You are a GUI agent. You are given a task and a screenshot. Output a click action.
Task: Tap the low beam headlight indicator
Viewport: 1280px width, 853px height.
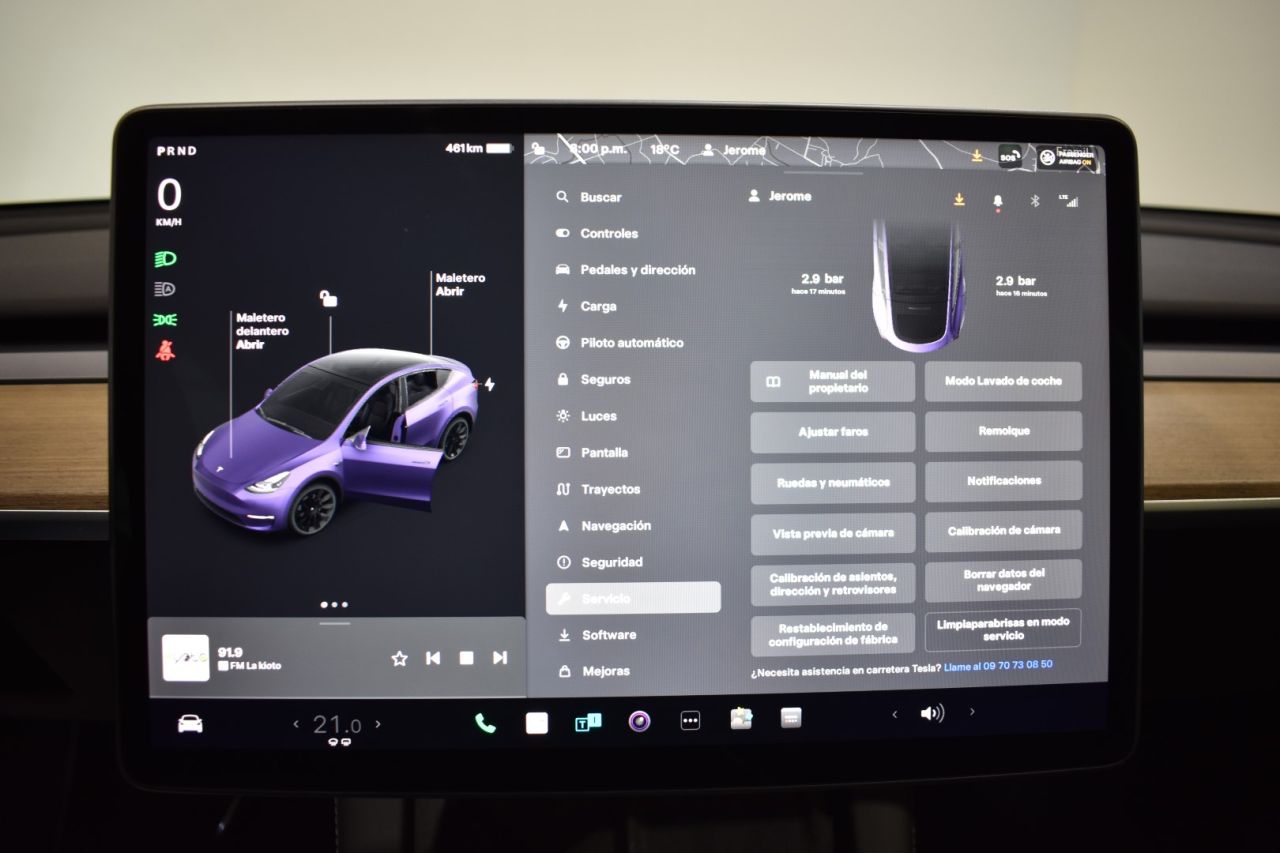[x=166, y=259]
